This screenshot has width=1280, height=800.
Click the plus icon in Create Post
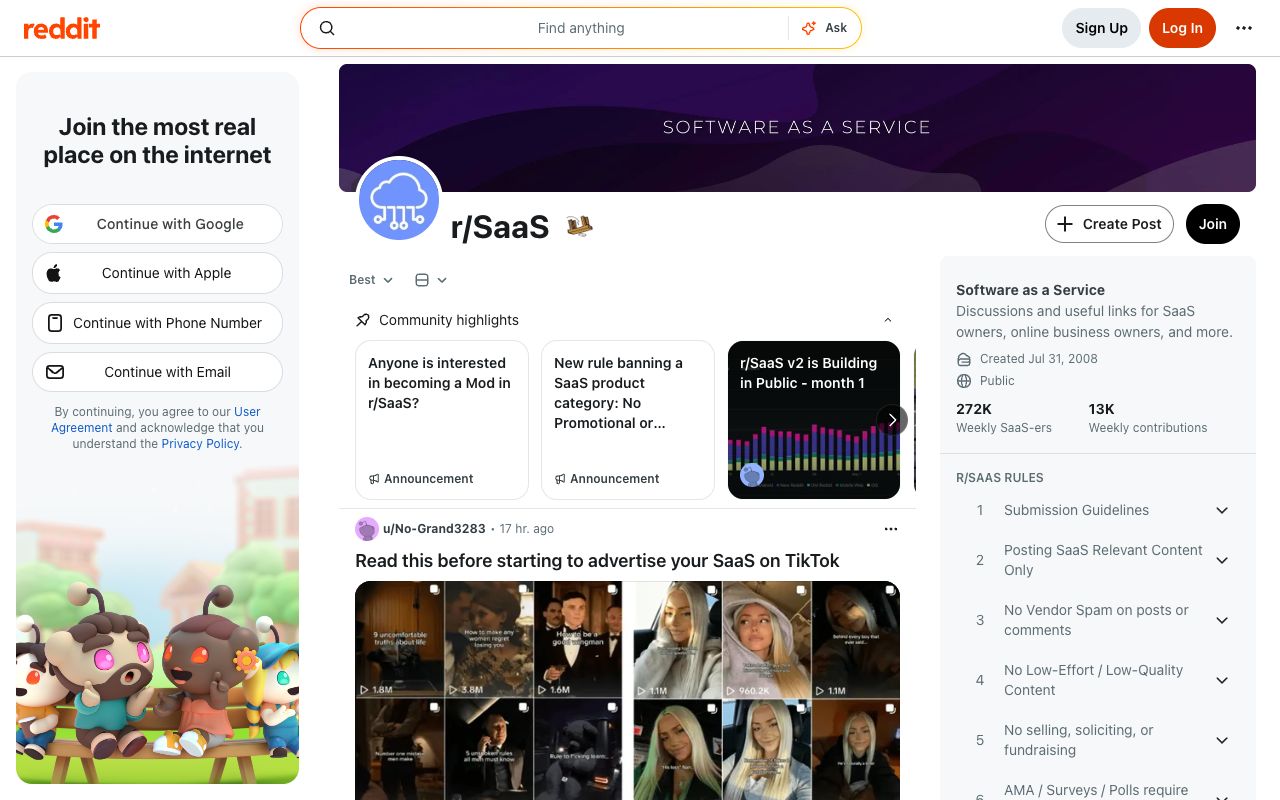coord(1065,224)
